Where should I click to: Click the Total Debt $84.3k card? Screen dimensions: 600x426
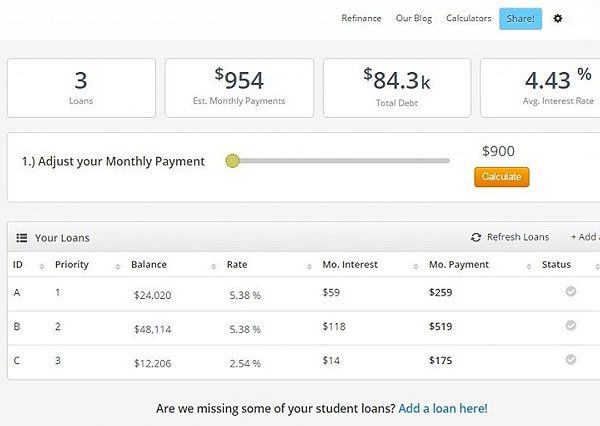click(x=397, y=88)
